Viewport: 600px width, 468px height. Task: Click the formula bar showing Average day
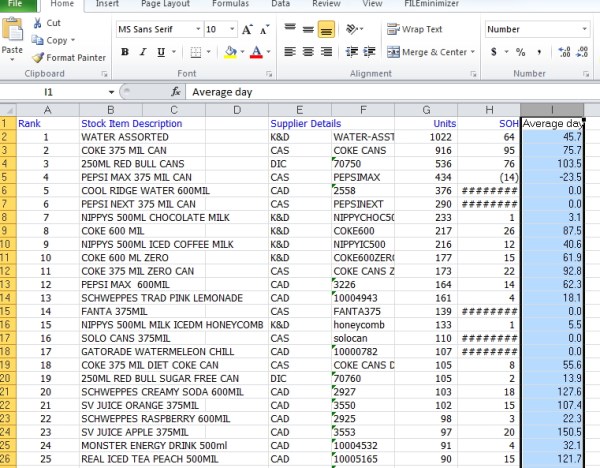click(x=393, y=92)
